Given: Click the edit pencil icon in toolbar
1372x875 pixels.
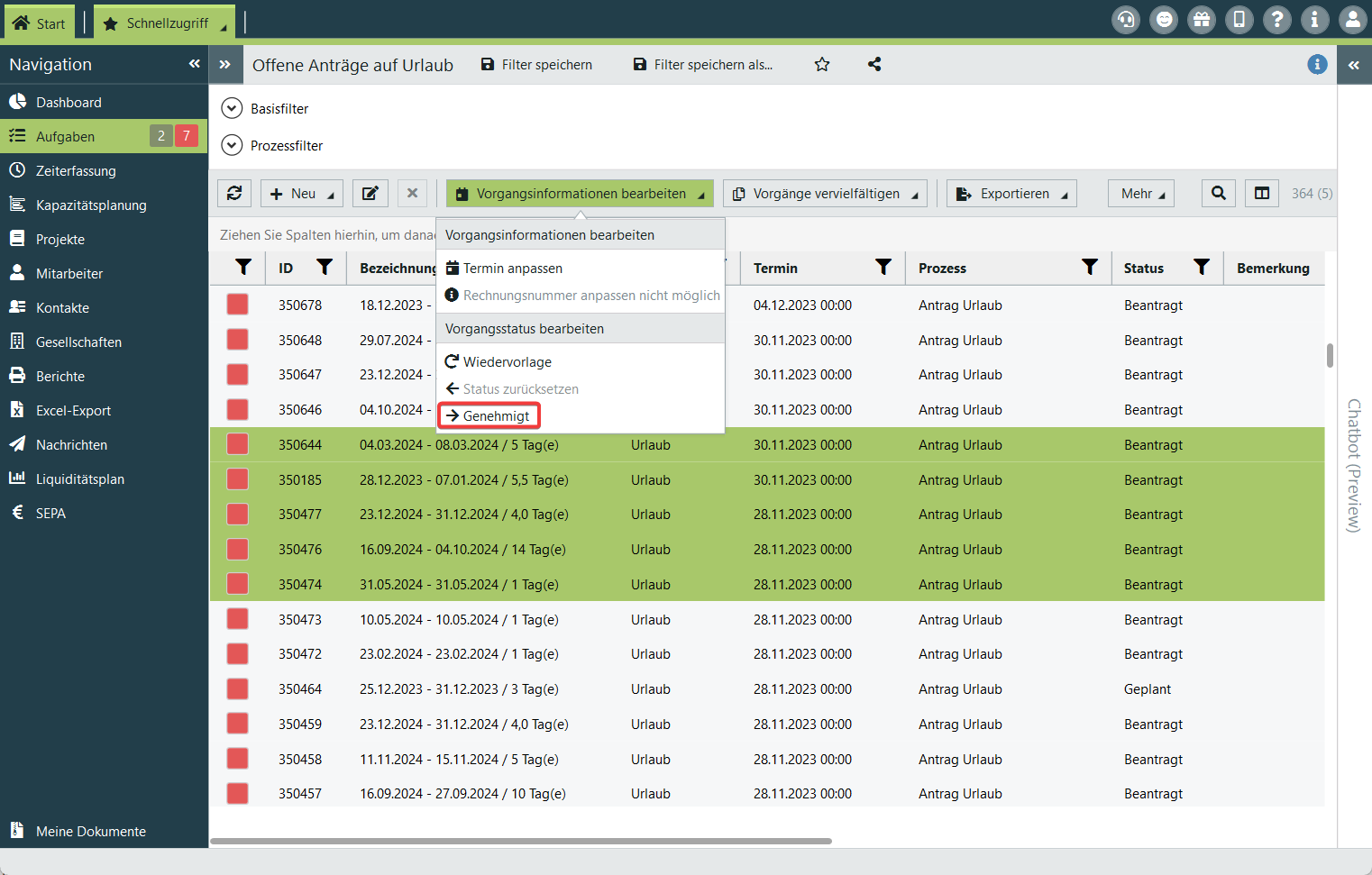Looking at the screenshot, I should point(370,193).
